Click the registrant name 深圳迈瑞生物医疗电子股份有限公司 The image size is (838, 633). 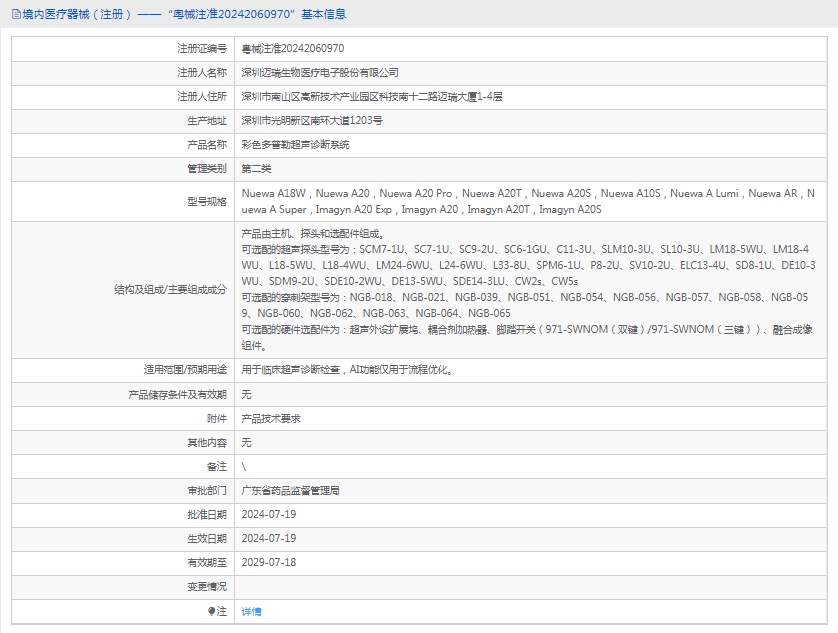pos(320,72)
